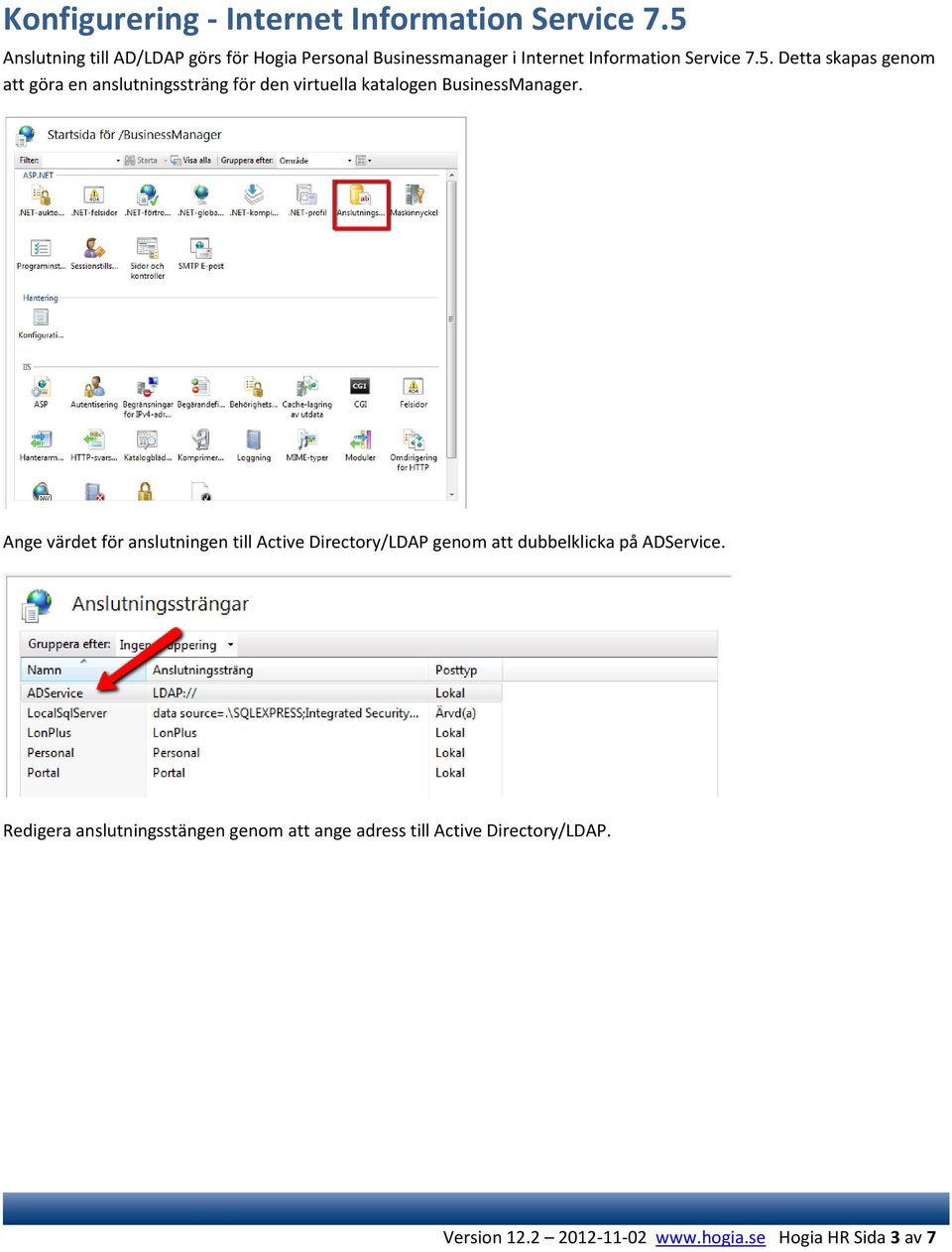Open the view mode dropdown icon

(x=364, y=160)
